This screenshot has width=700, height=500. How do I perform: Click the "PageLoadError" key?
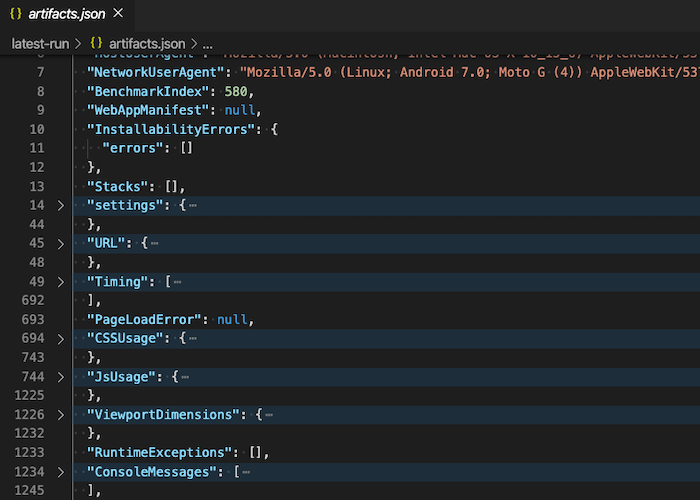tap(144, 320)
